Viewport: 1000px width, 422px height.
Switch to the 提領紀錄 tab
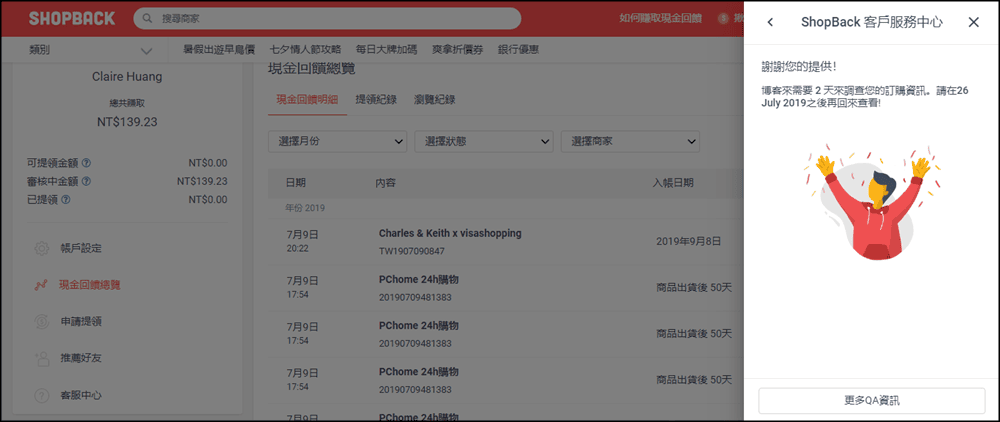pyautogui.click(x=376, y=99)
